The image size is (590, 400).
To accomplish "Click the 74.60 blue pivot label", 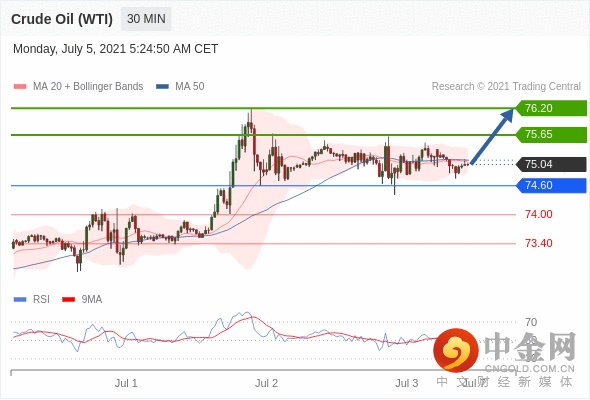I will click(551, 186).
